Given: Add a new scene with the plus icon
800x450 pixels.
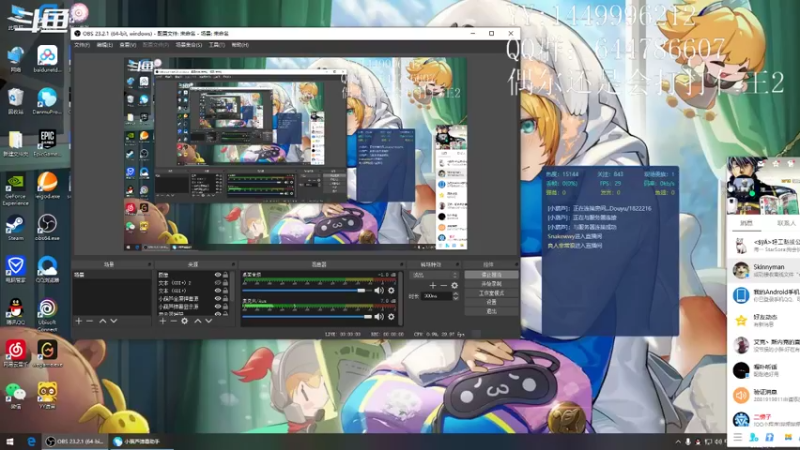Looking at the screenshot, I should click(79, 321).
